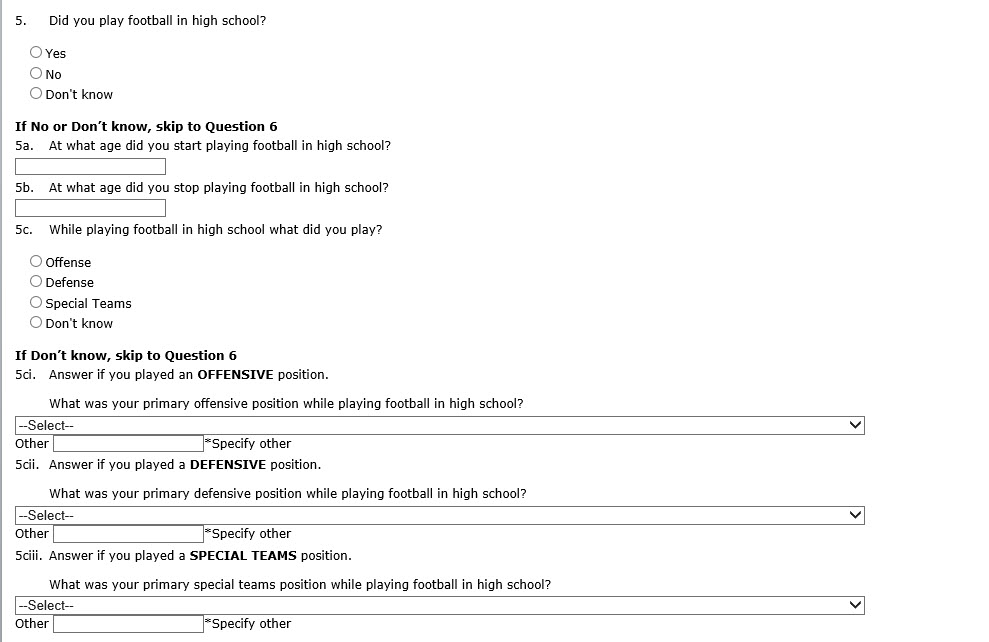Open the primary defensive position dropdown
Screen dimensions: 989x642
coord(440,515)
